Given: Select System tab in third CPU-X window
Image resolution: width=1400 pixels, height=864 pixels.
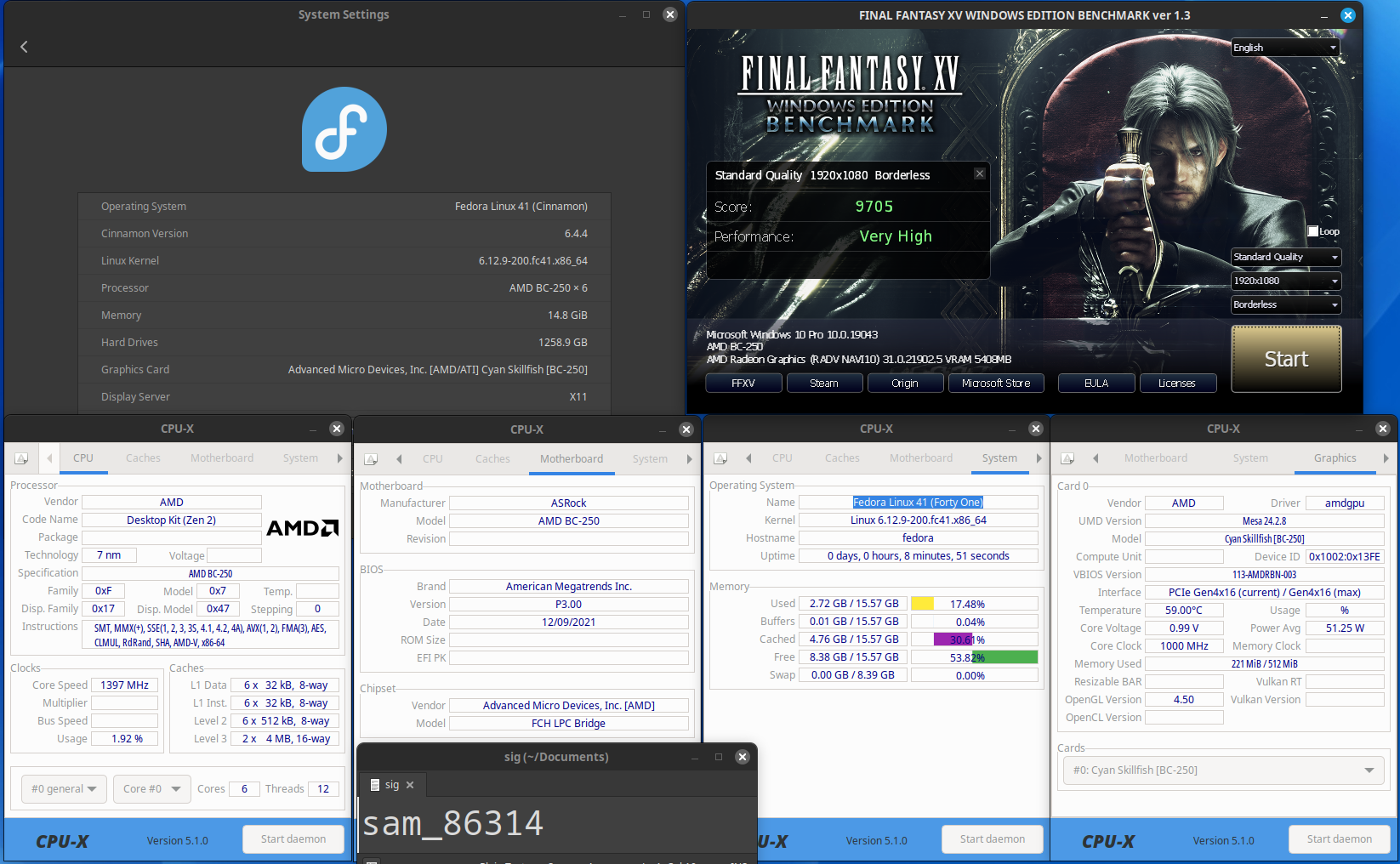Looking at the screenshot, I should [x=999, y=458].
